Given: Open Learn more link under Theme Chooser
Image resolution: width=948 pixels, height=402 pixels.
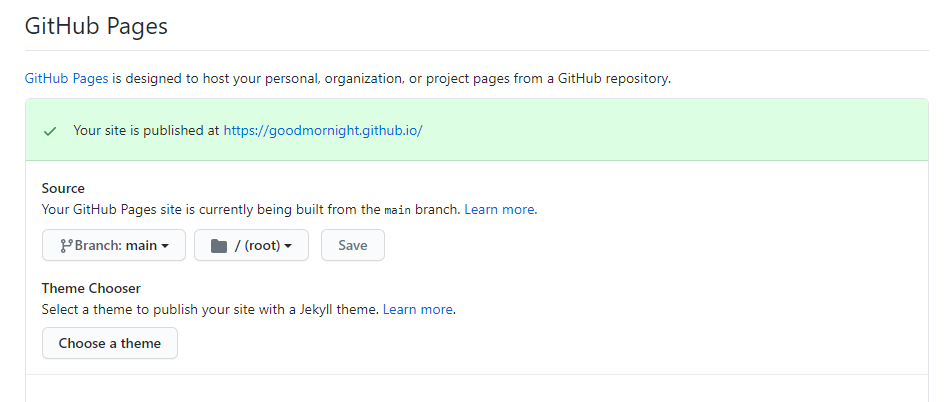Looking at the screenshot, I should (x=418, y=310).
